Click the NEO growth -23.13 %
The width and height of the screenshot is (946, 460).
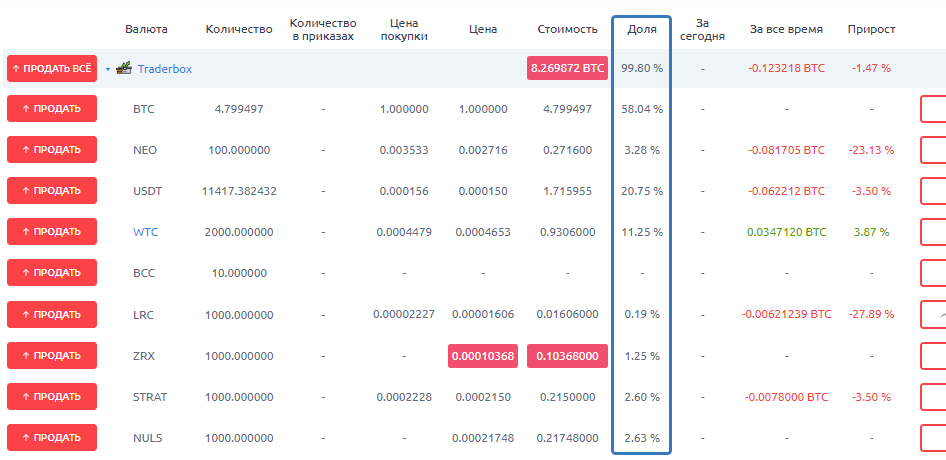[x=871, y=150]
